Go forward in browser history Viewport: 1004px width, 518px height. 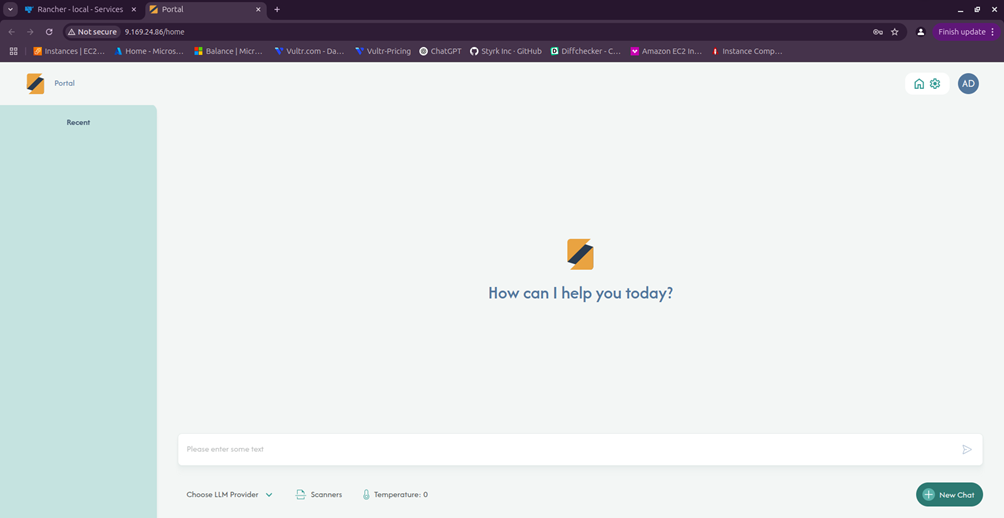click(x=30, y=32)
